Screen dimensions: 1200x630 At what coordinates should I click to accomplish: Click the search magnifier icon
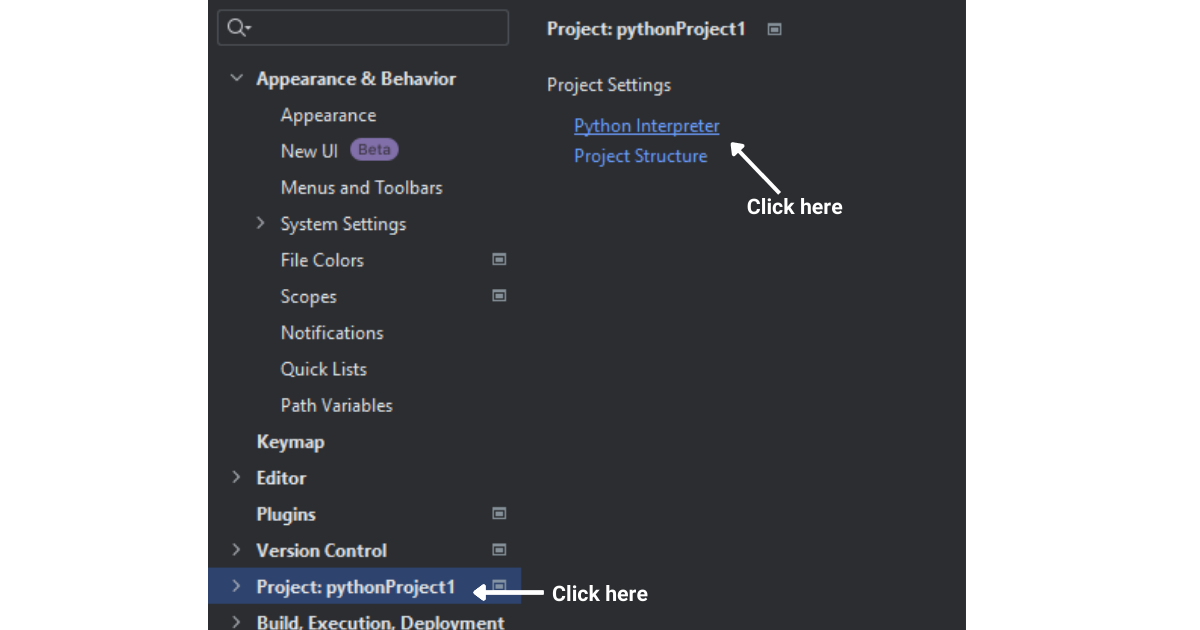coord(238,28)
